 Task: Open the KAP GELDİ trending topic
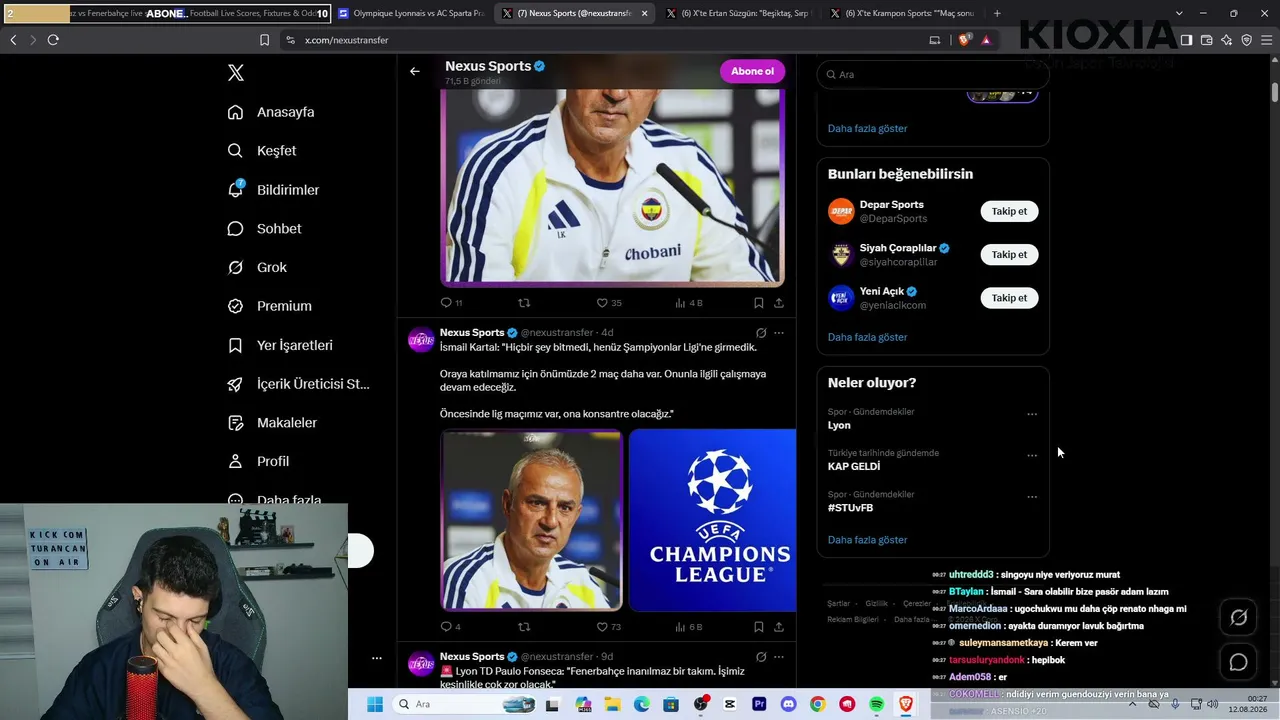click(854, 466)
